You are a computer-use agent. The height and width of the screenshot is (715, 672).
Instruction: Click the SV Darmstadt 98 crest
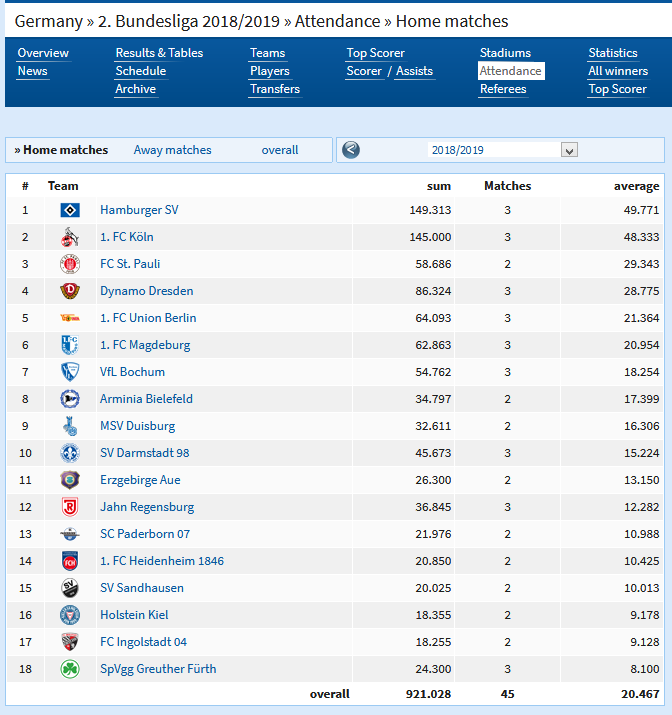coord(70,453)
